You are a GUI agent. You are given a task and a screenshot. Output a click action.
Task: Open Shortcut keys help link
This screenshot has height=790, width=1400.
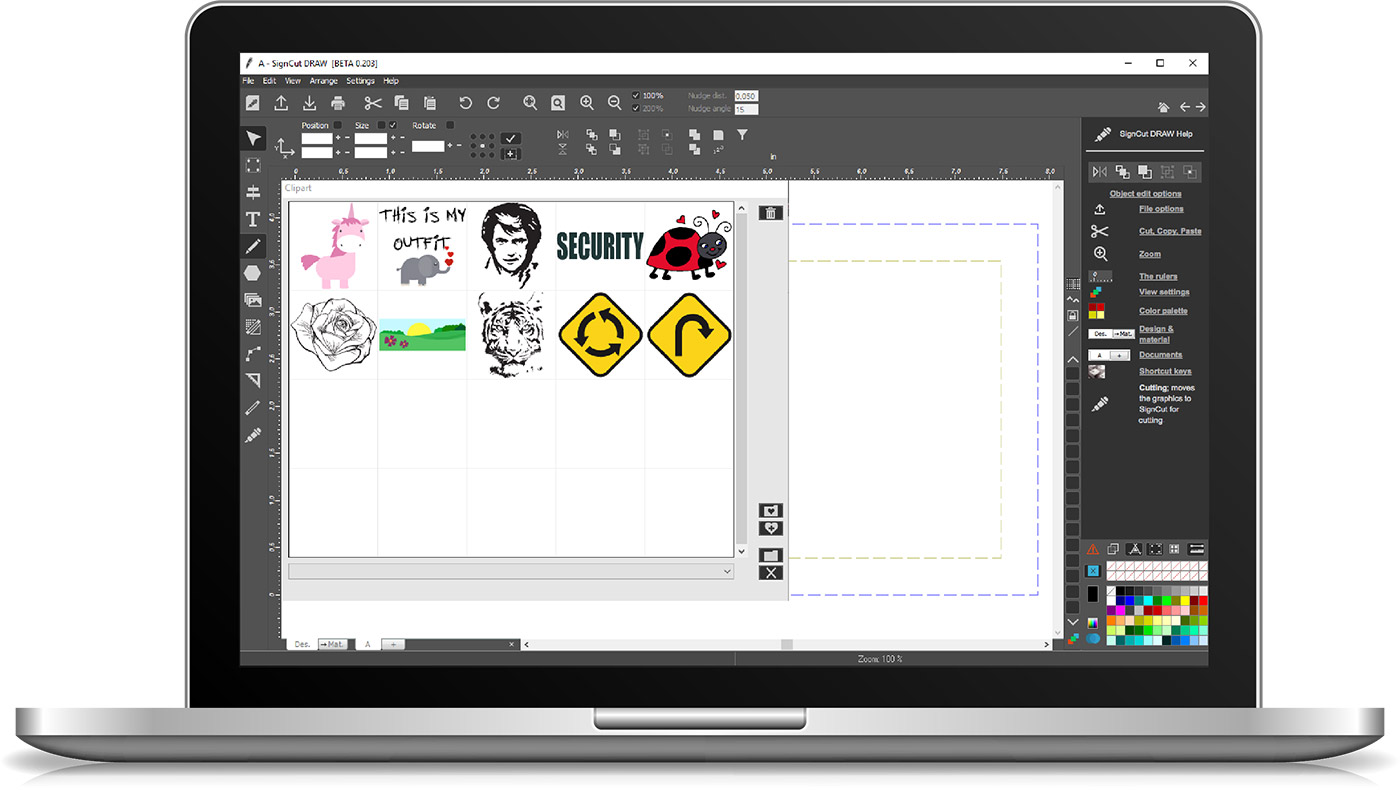tap(1165, 371)
